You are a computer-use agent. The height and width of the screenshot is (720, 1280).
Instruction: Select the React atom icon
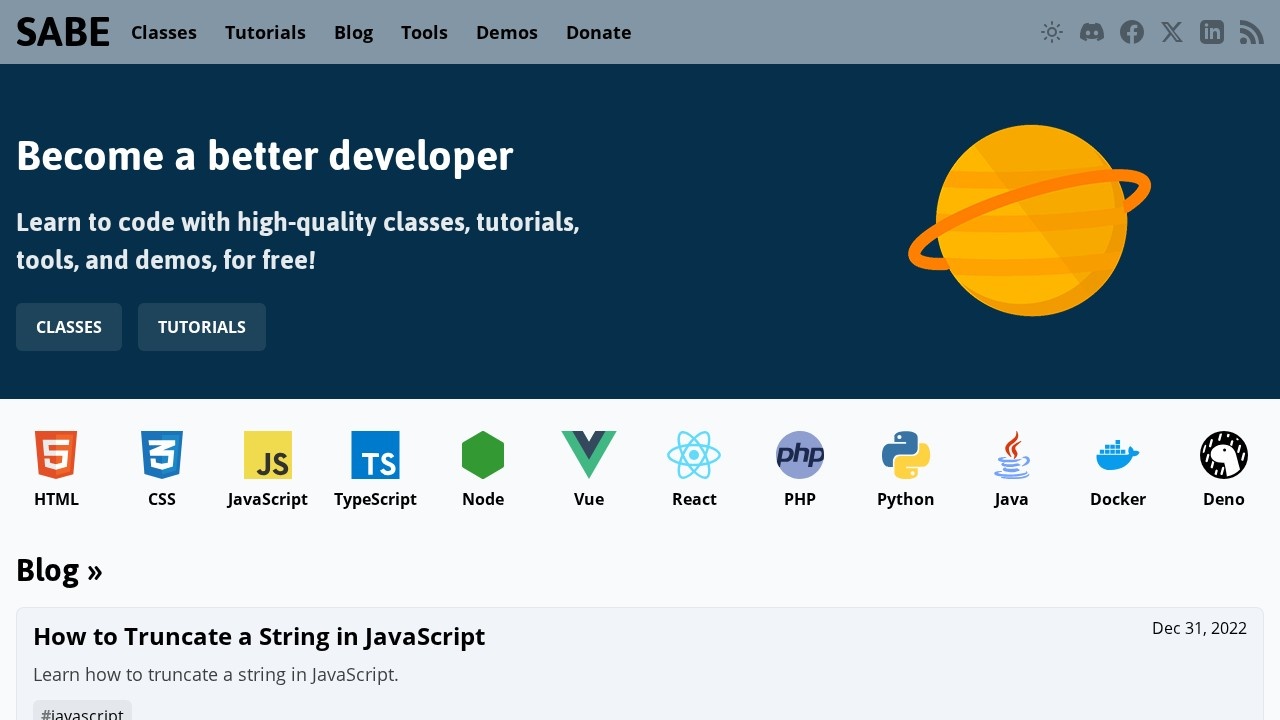694,455
